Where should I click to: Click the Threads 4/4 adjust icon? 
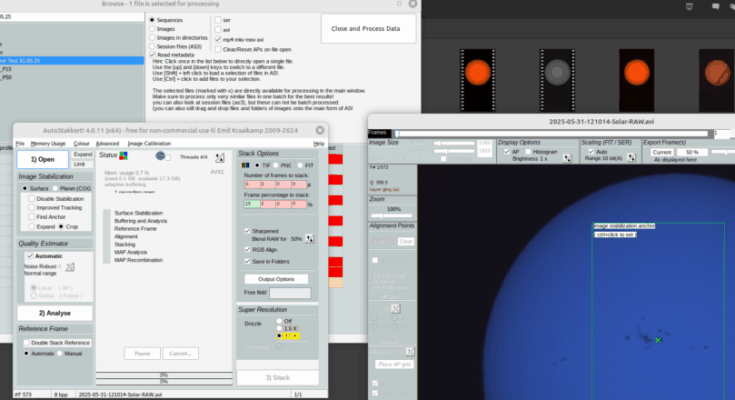219,157
